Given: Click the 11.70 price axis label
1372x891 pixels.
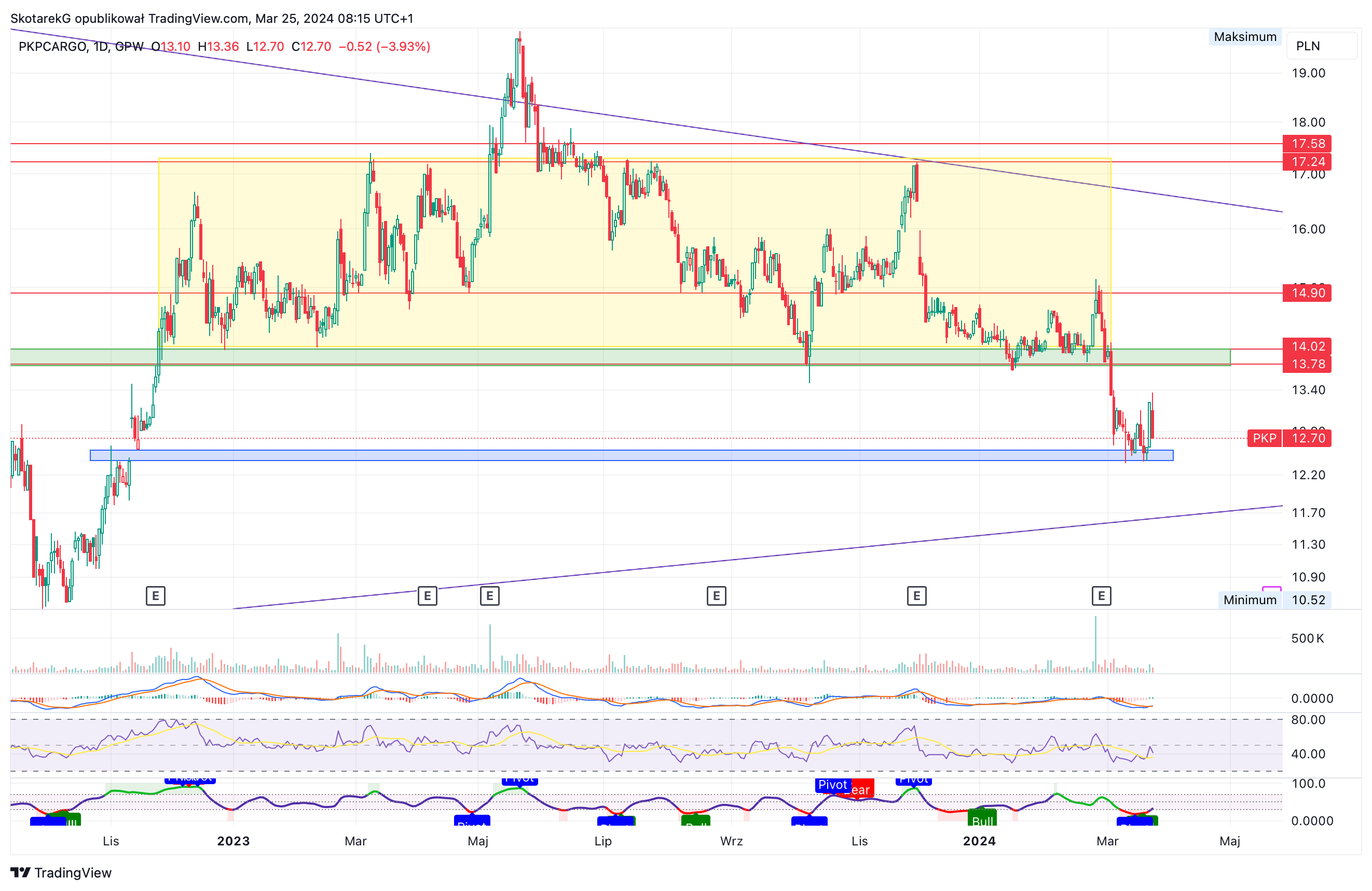Looking at the screenshot, I should coord(1308,513).
